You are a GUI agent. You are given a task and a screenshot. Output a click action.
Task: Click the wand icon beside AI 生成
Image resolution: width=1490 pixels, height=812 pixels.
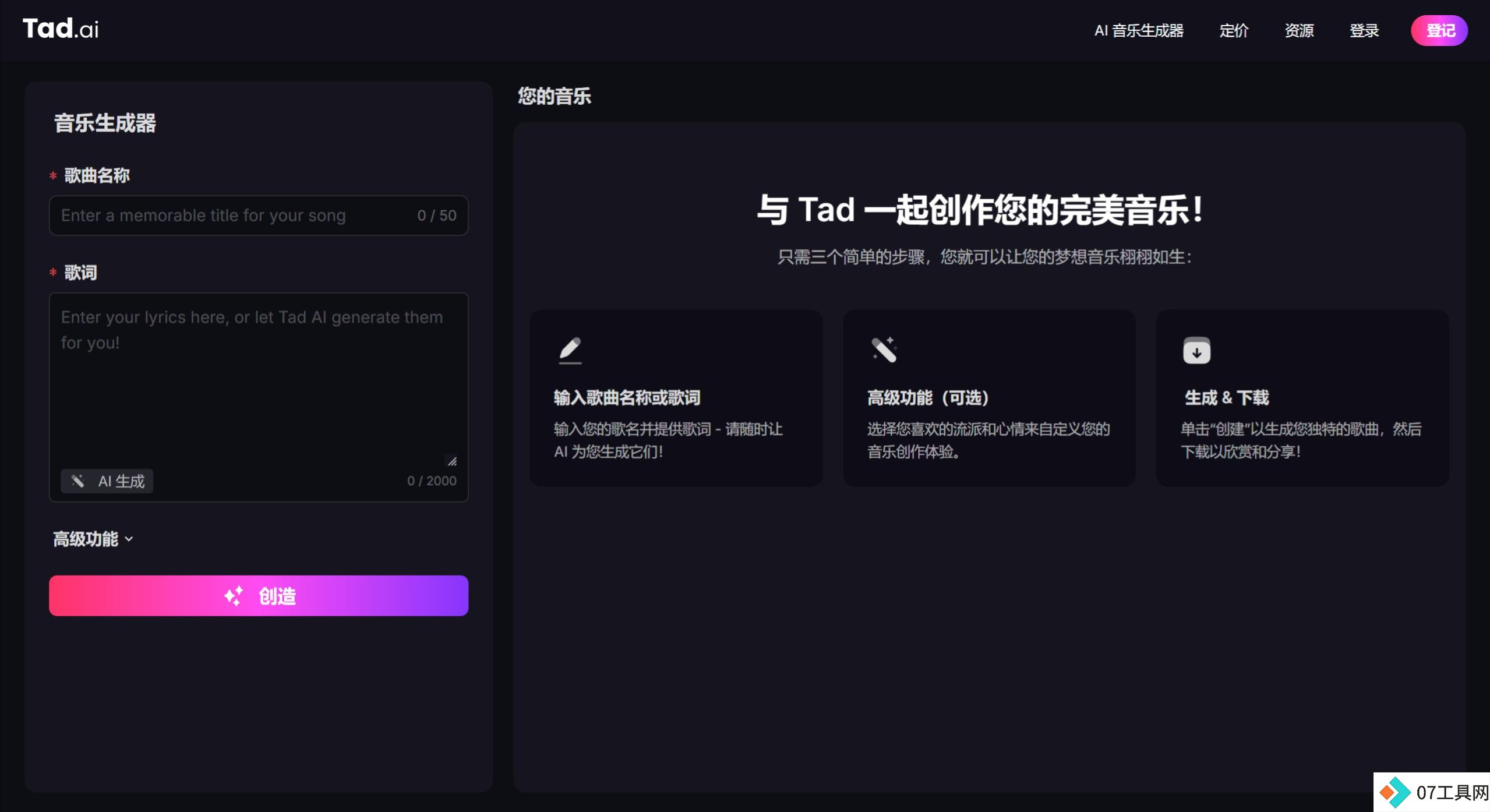[78, 481]
